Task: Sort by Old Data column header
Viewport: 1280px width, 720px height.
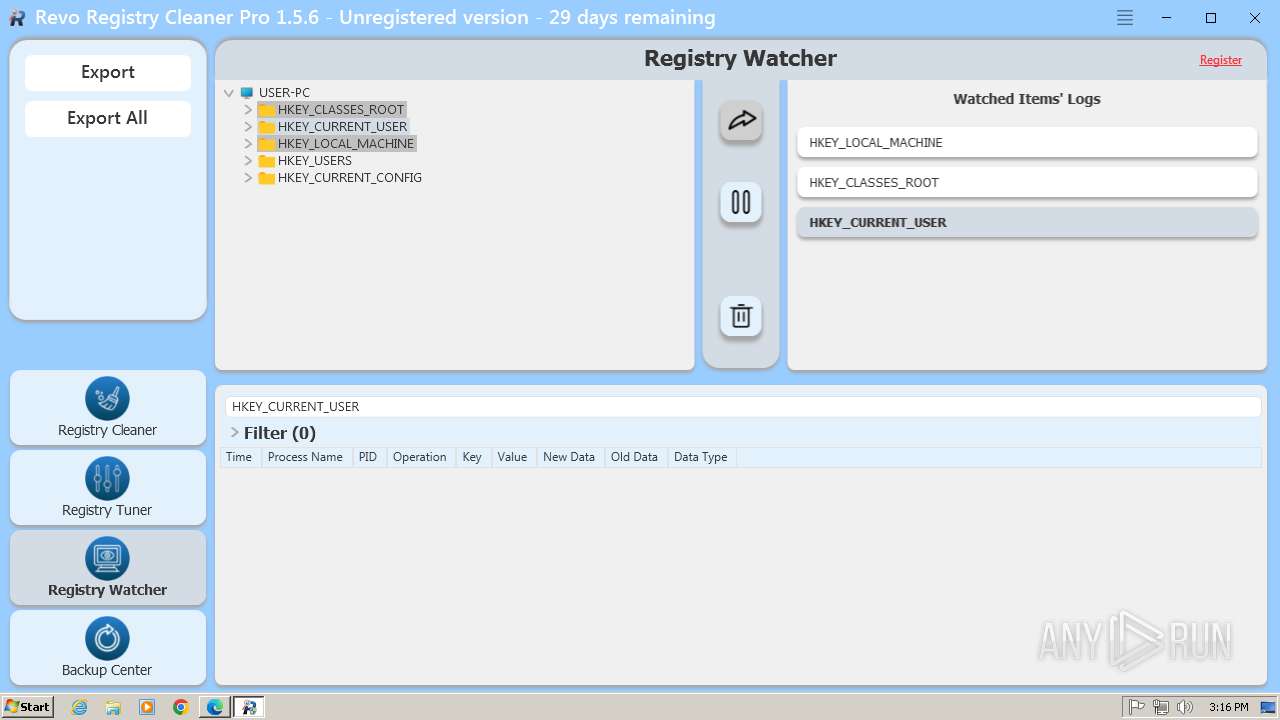Action: pos(634,457)
